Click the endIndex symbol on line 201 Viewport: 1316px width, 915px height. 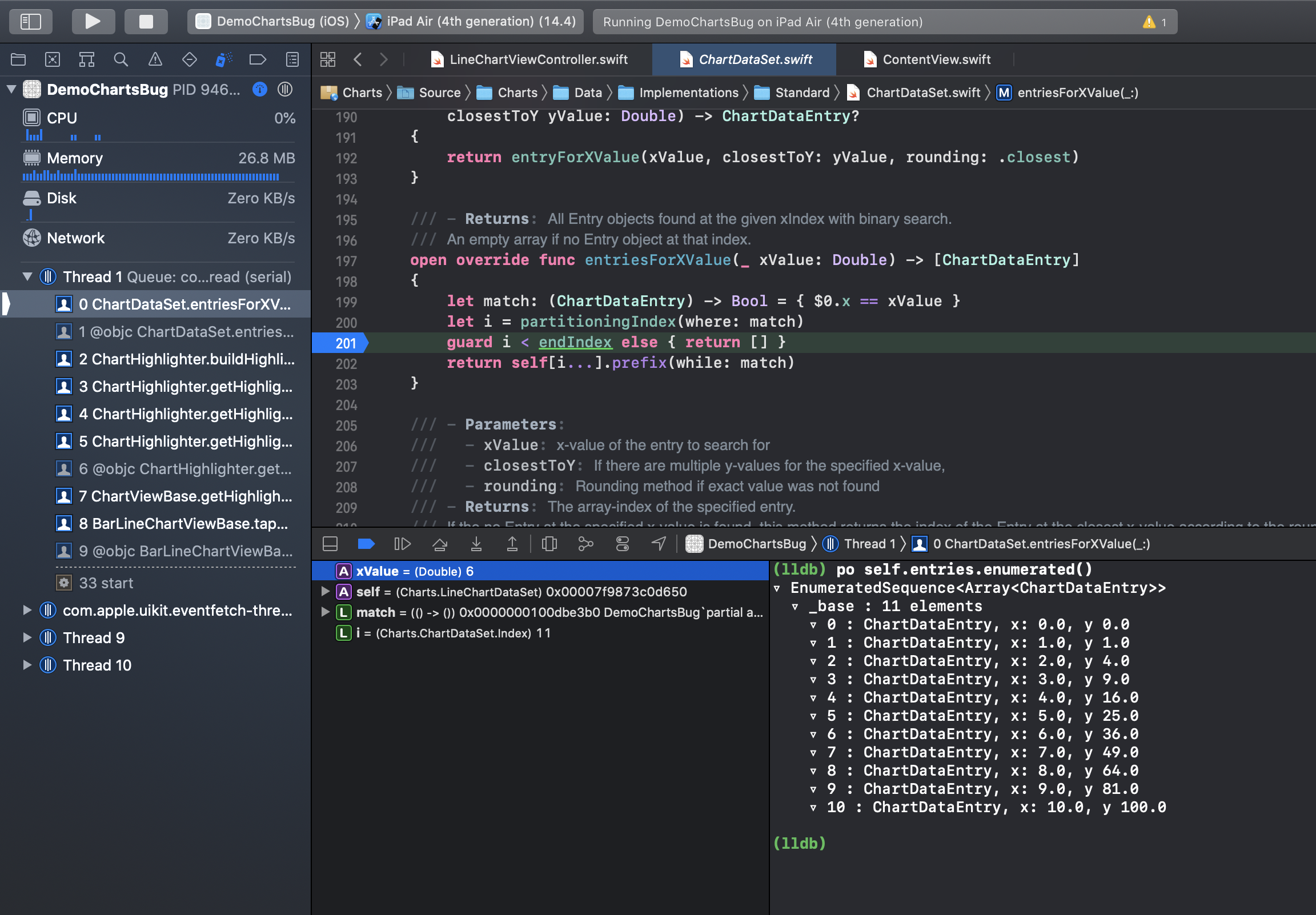(x=575, y=342)
